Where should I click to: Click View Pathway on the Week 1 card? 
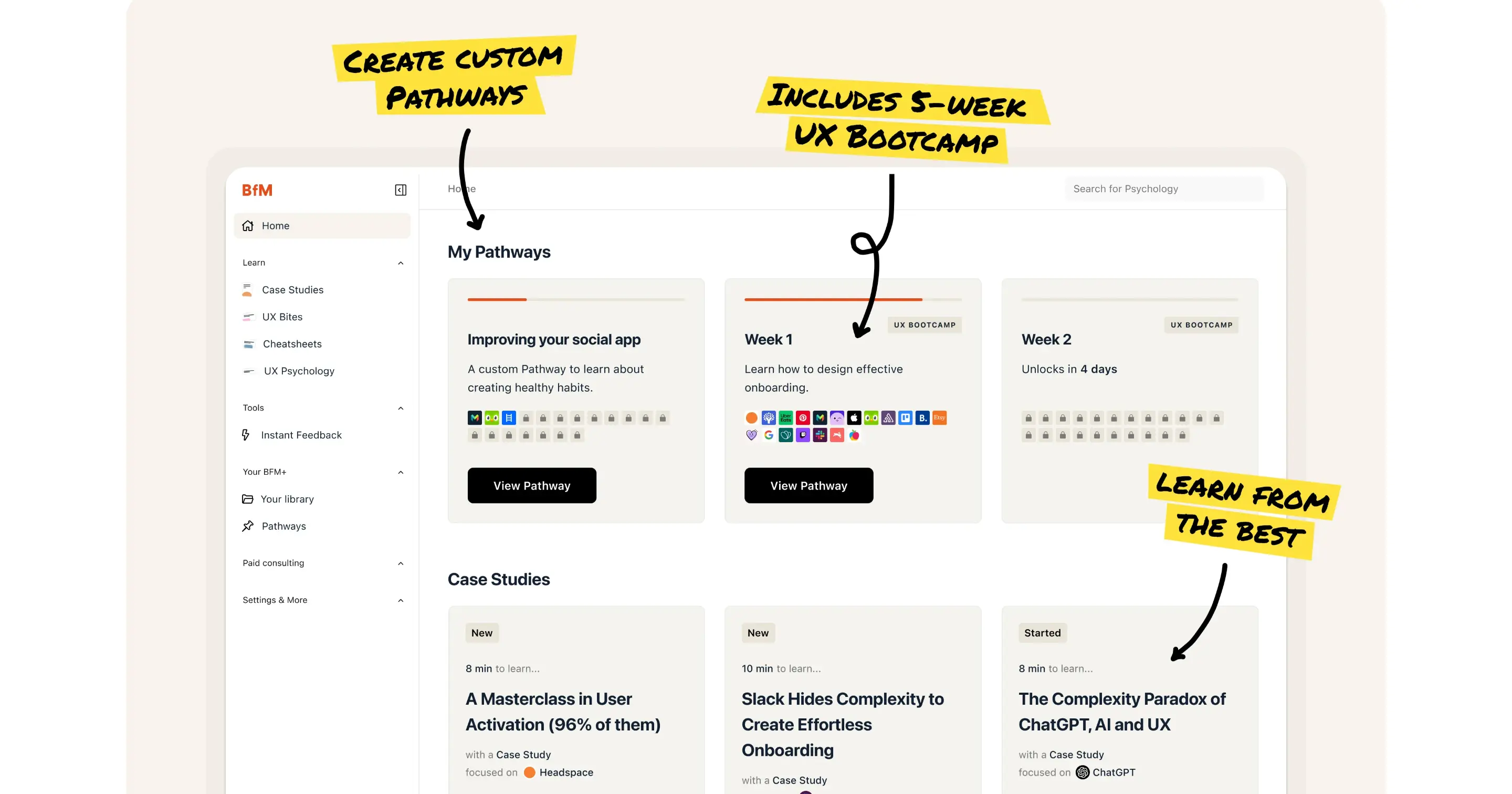coord(808,485)
